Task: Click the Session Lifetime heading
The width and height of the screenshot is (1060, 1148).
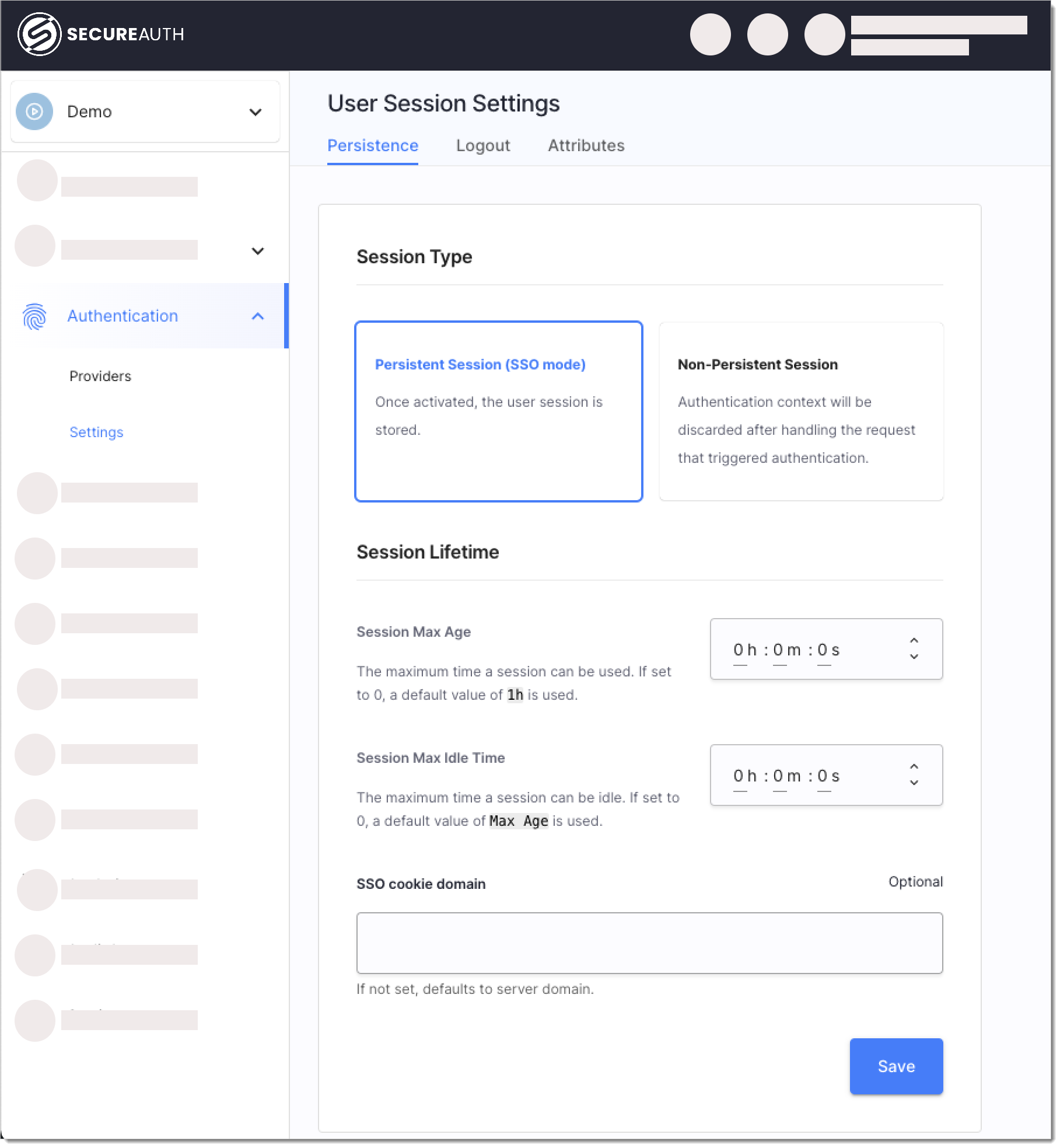Action: (x=428, y=552)
